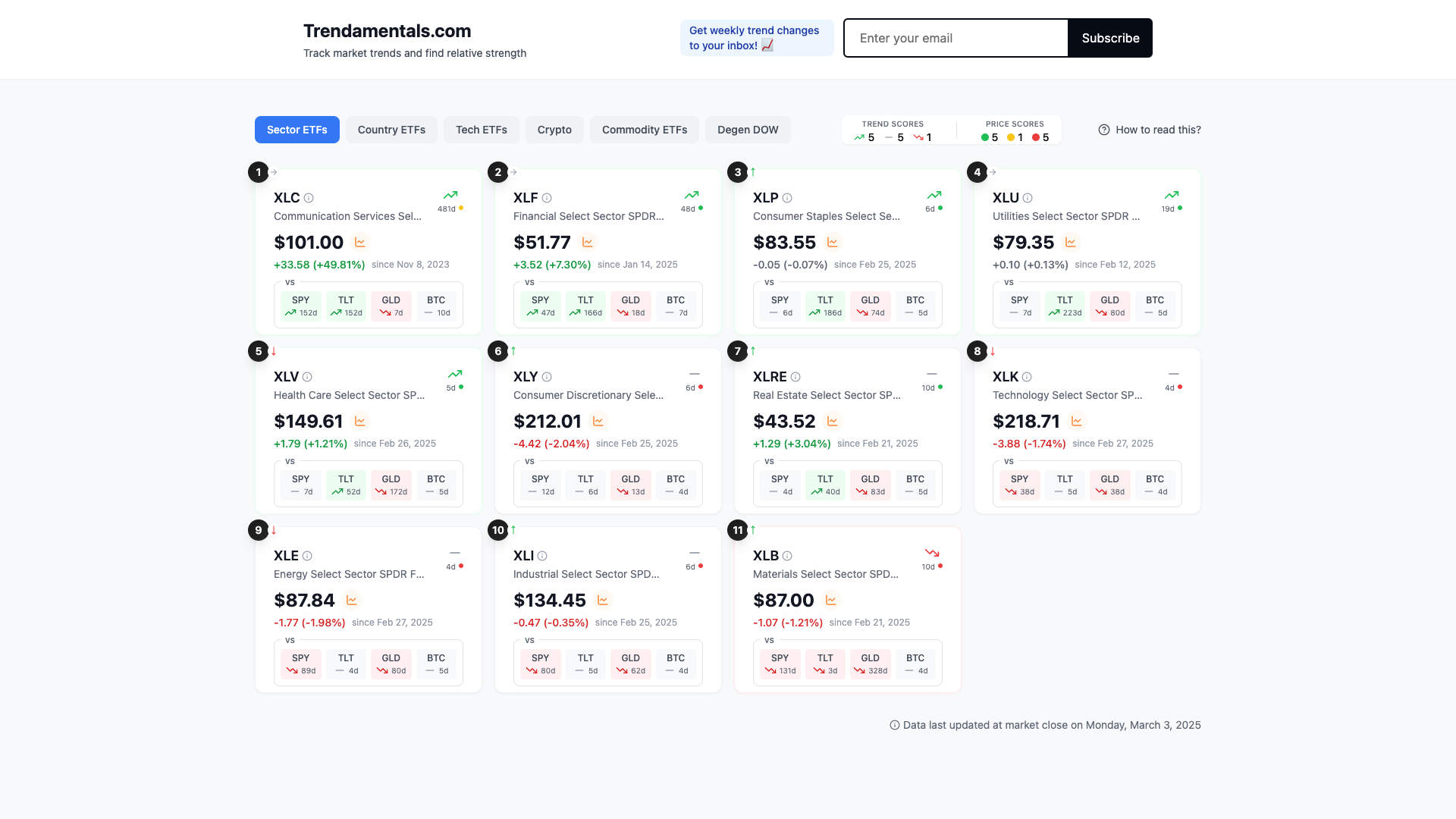Switch to the Tech ETFs tab
1456x819 pixels.
pyautogui.click(x=482, y=130)
